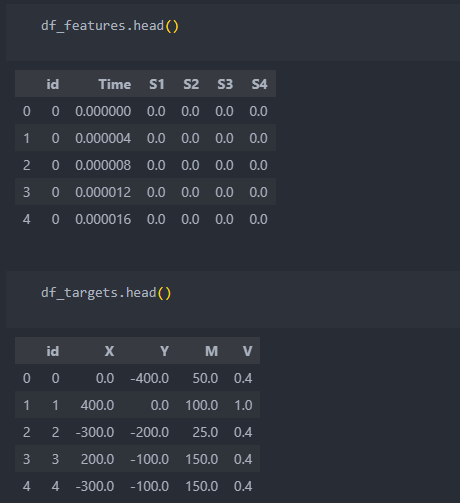Click the df_features.head() code cell
The height and width of the screenshot is (503, 460).
233,32
